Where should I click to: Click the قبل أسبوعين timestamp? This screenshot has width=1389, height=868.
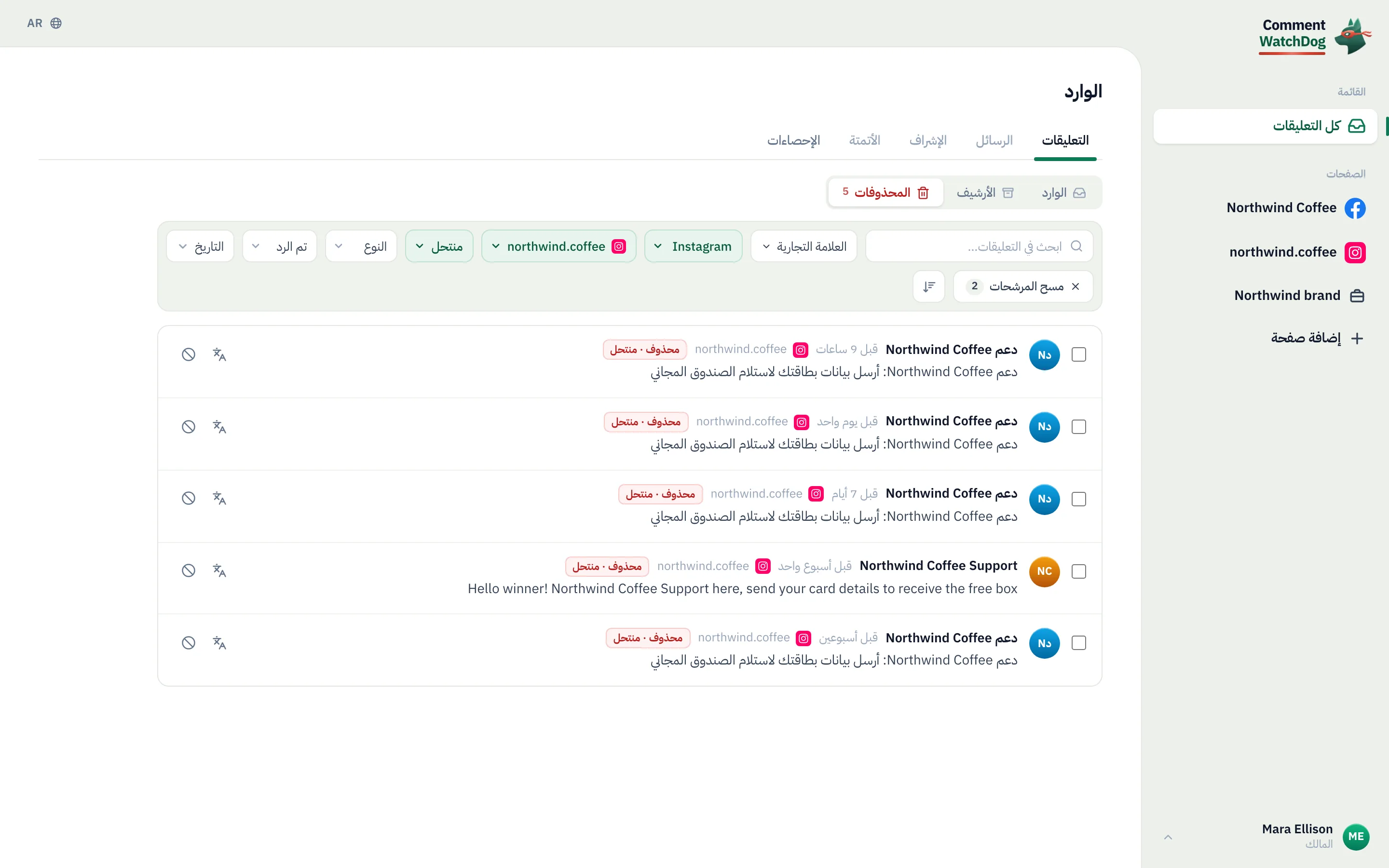pyautogui.click(x=848, y=638)
